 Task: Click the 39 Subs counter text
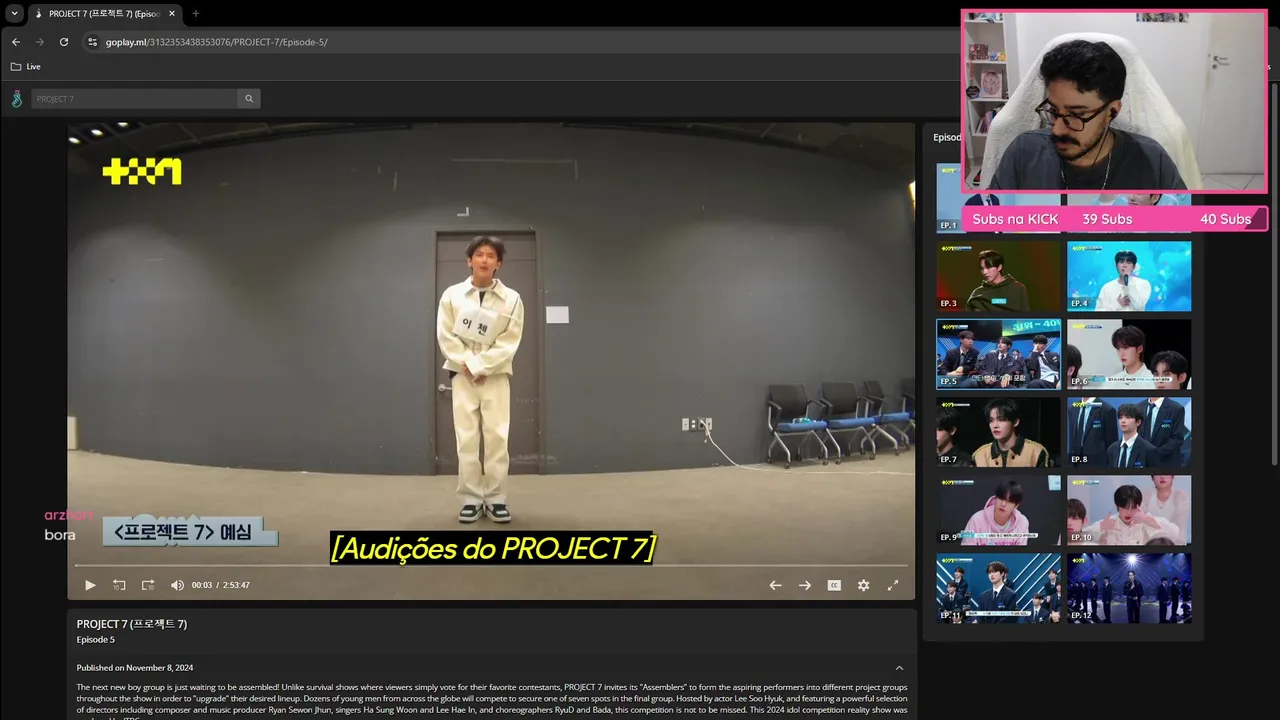pos(1107,219)
